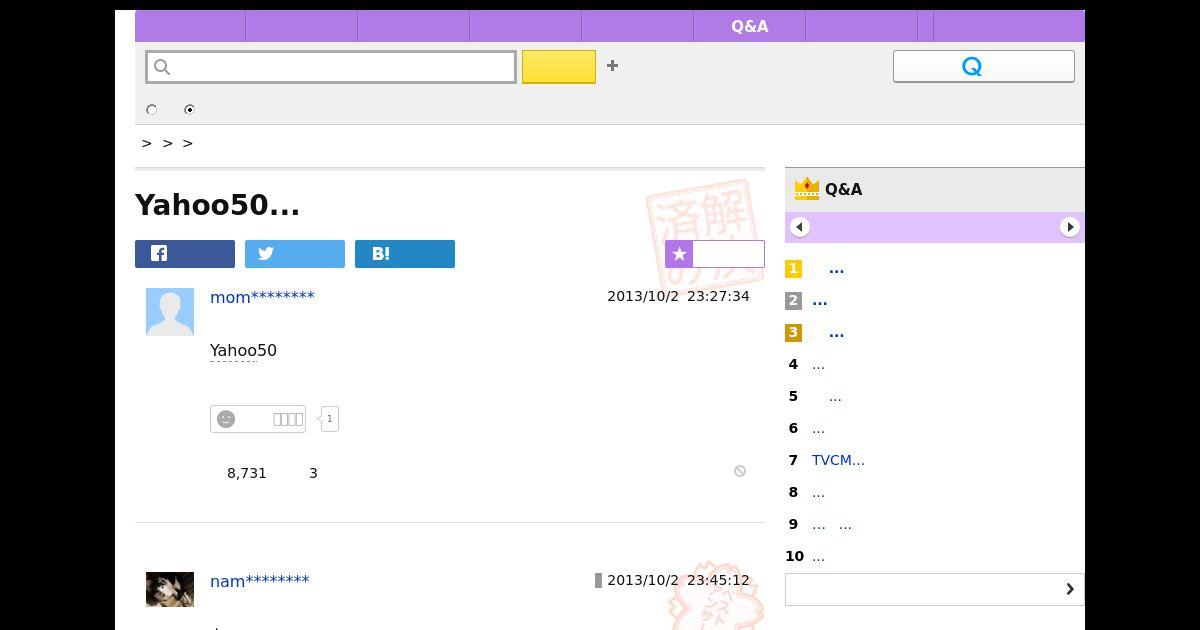Open the TVCM... ranking link

point(838,460)
